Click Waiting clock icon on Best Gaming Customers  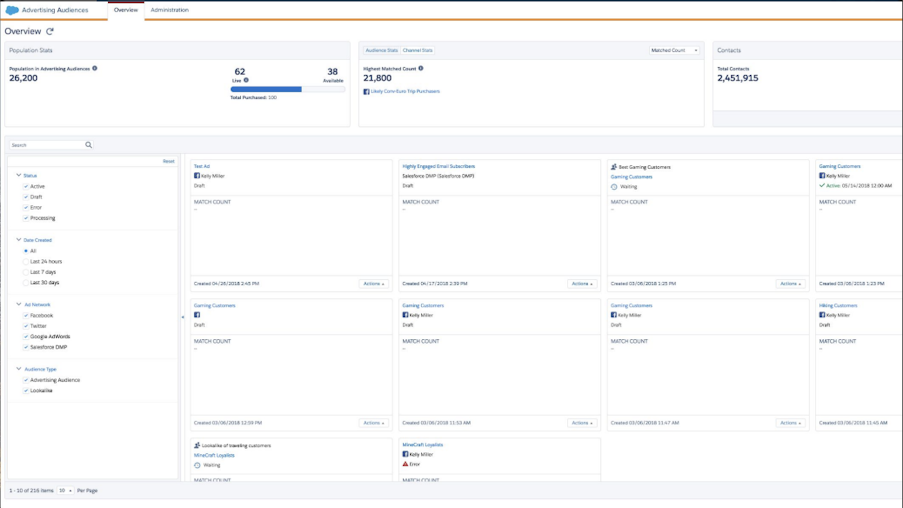pos(614,187)
